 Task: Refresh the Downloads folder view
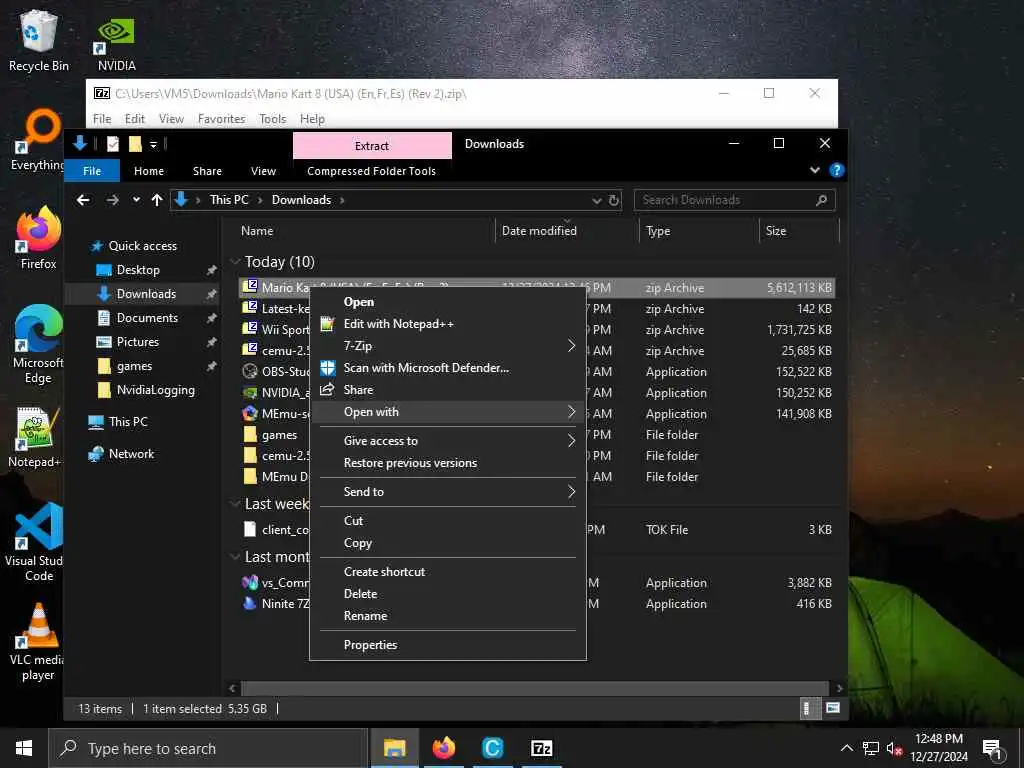point(614,200)
